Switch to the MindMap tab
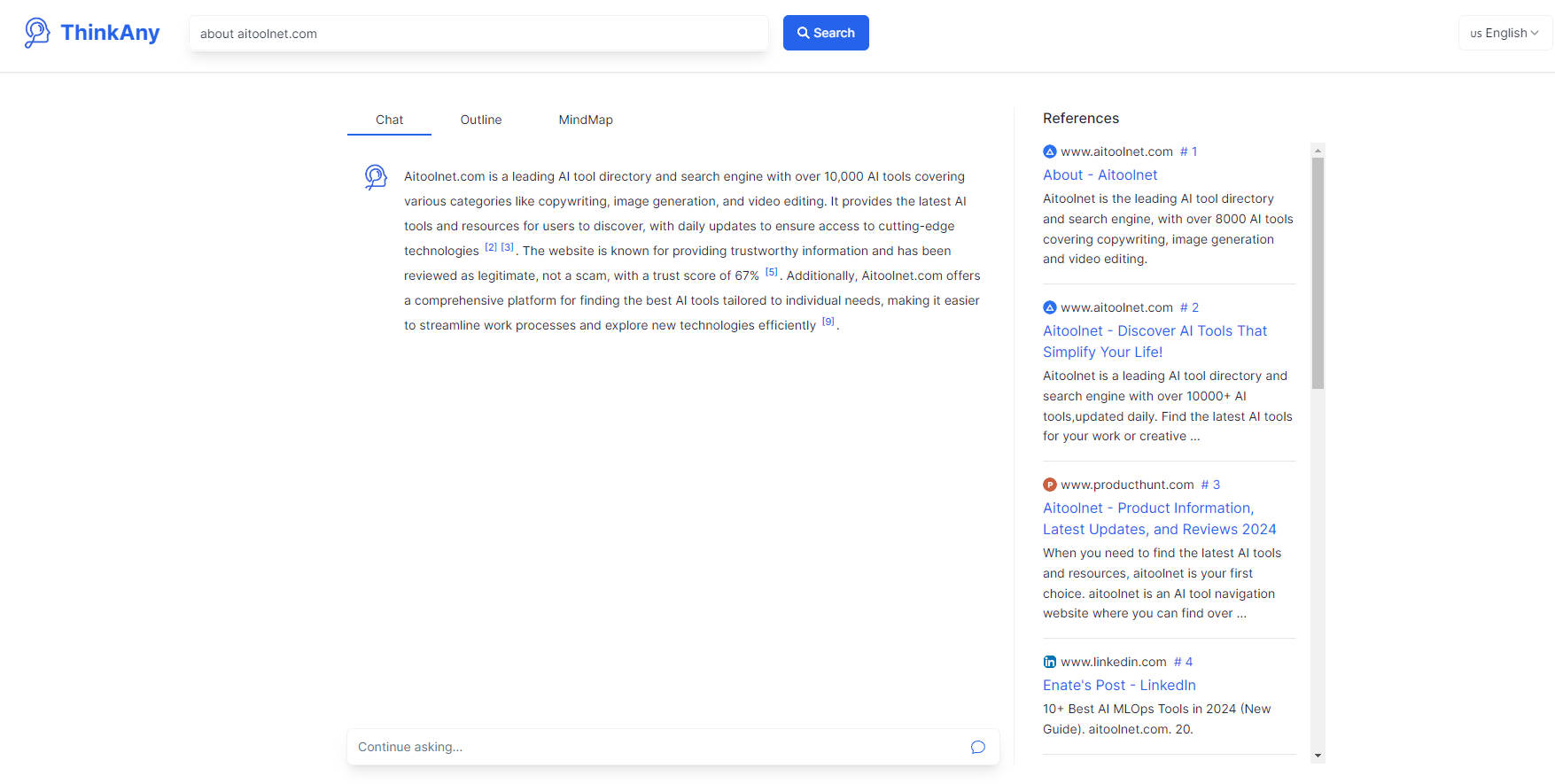Viewport: 1555px width, 784px height. (585, 120)
